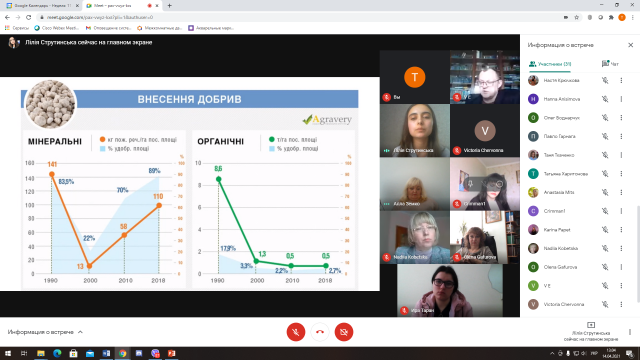Click the camera access icon in address bar
Screen dimensions: 640x360
point(566,17)
